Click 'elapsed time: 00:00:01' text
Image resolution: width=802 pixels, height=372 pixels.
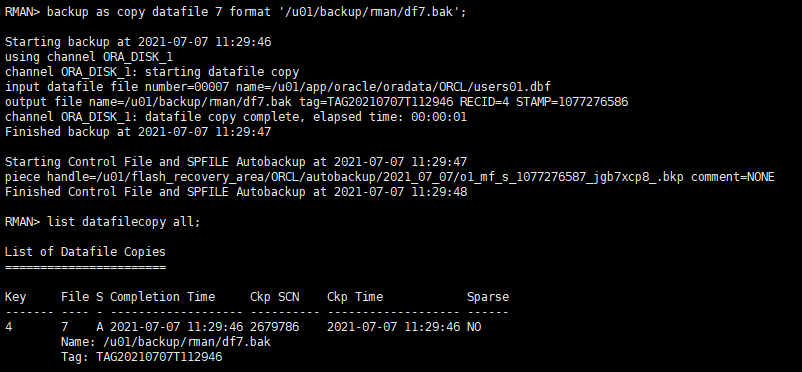pos(390,117)
